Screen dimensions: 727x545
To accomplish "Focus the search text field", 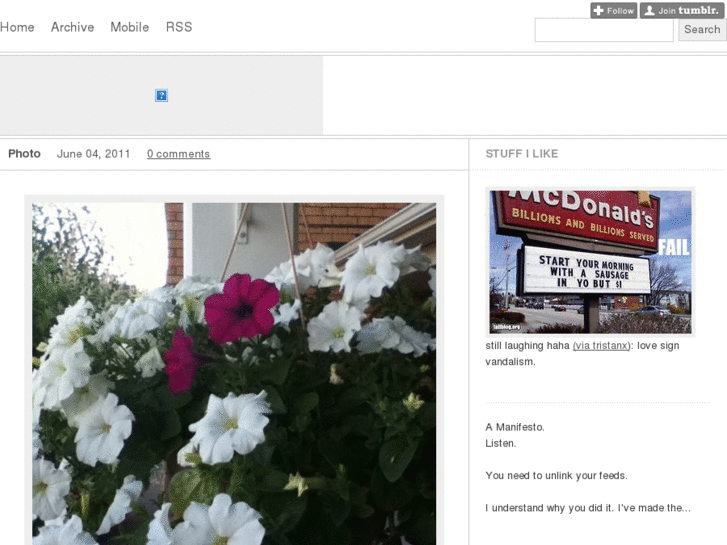I will click(x=604, y=30).
